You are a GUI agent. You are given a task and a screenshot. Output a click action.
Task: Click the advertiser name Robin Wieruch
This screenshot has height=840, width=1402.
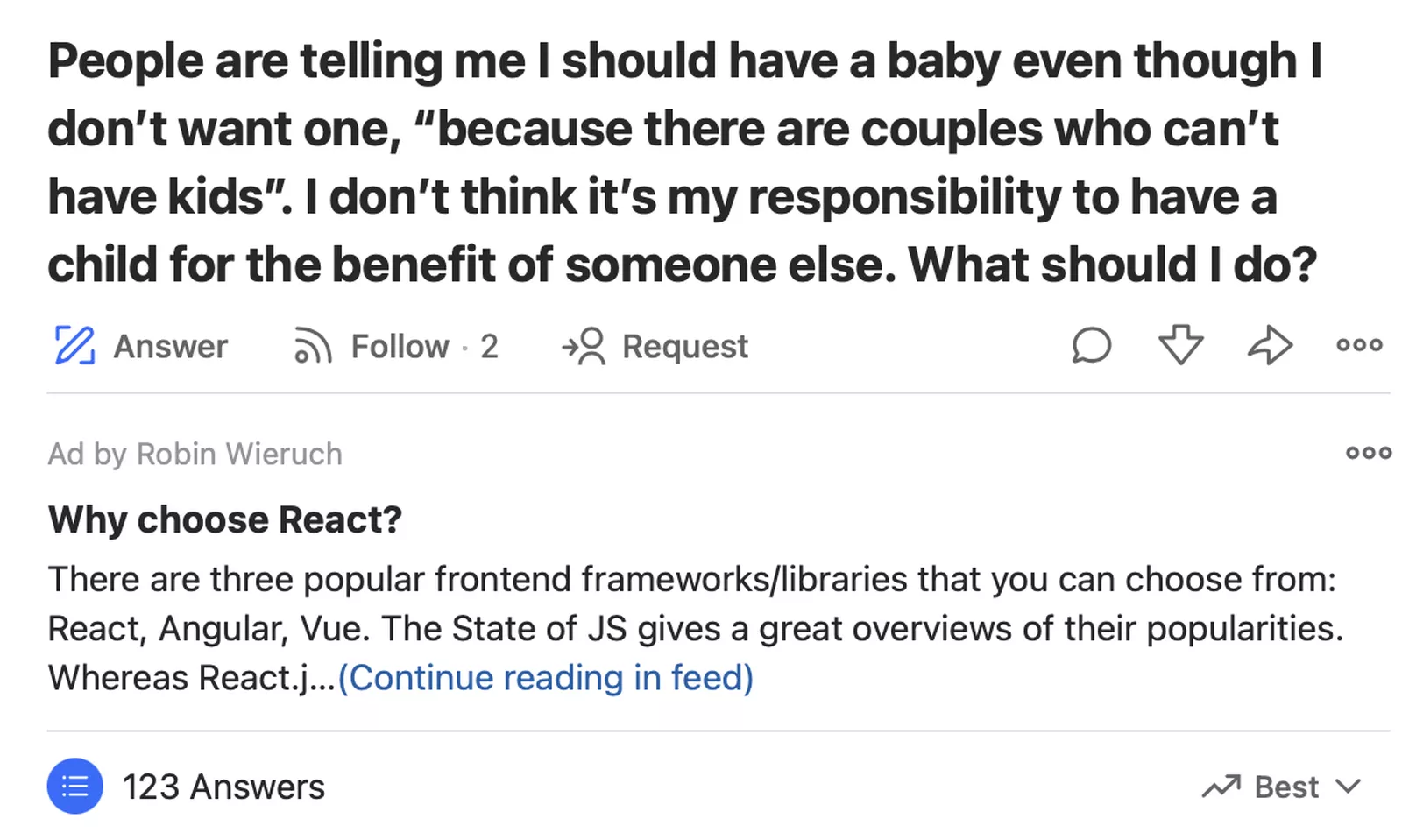[239, 454]
